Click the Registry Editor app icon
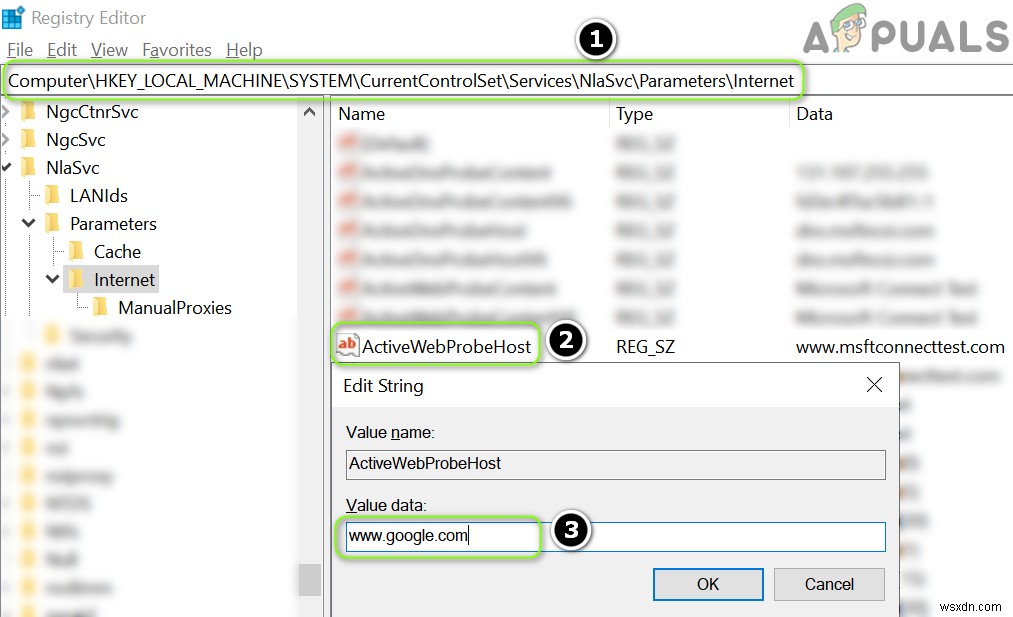 [13, 17]
